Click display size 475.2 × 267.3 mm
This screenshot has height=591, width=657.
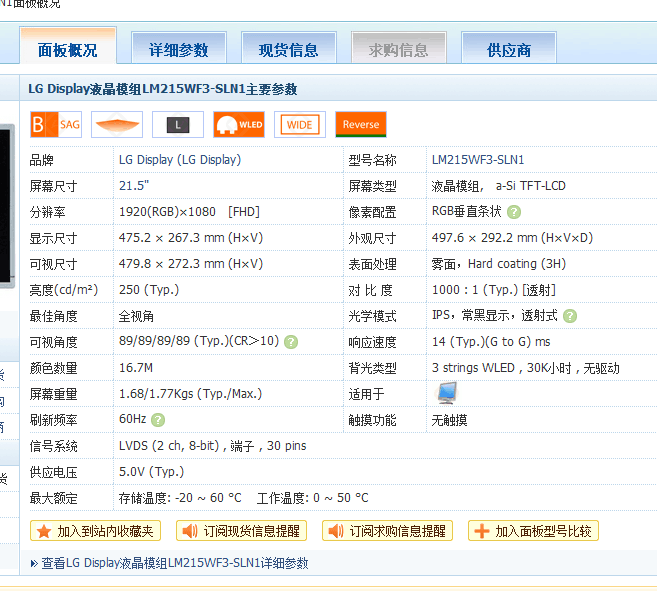tap(191, 238)
